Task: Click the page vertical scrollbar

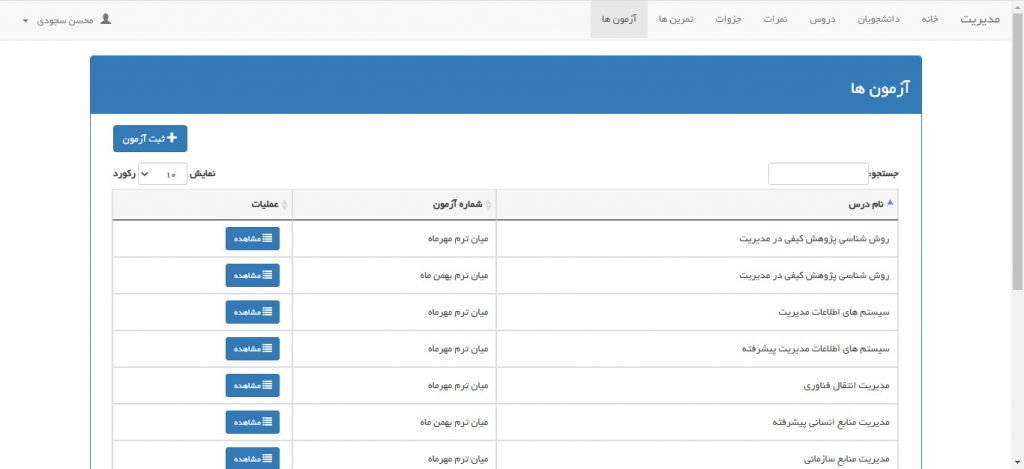Action: coord(1017,150)
